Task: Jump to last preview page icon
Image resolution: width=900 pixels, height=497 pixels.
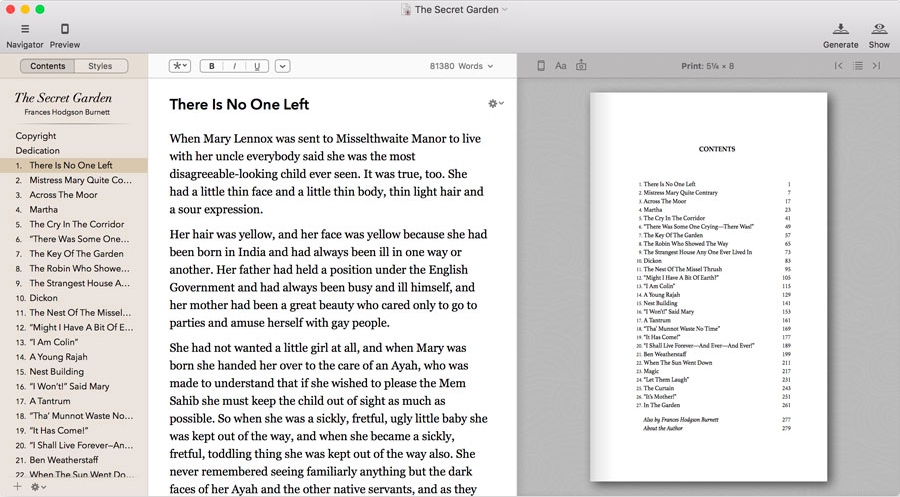Action: point(876,66)
